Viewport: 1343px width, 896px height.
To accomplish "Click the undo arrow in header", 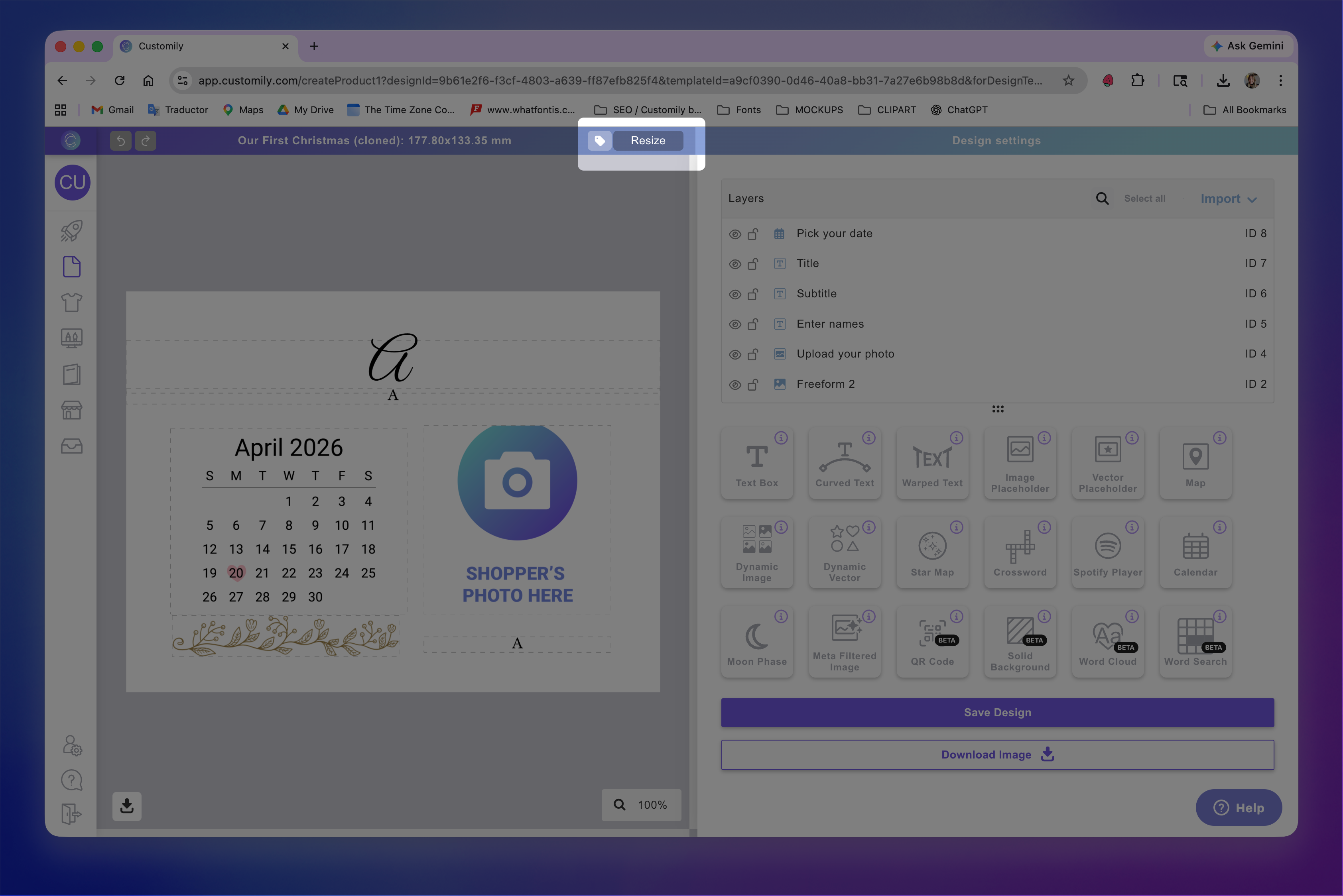I will coord(121,141).
